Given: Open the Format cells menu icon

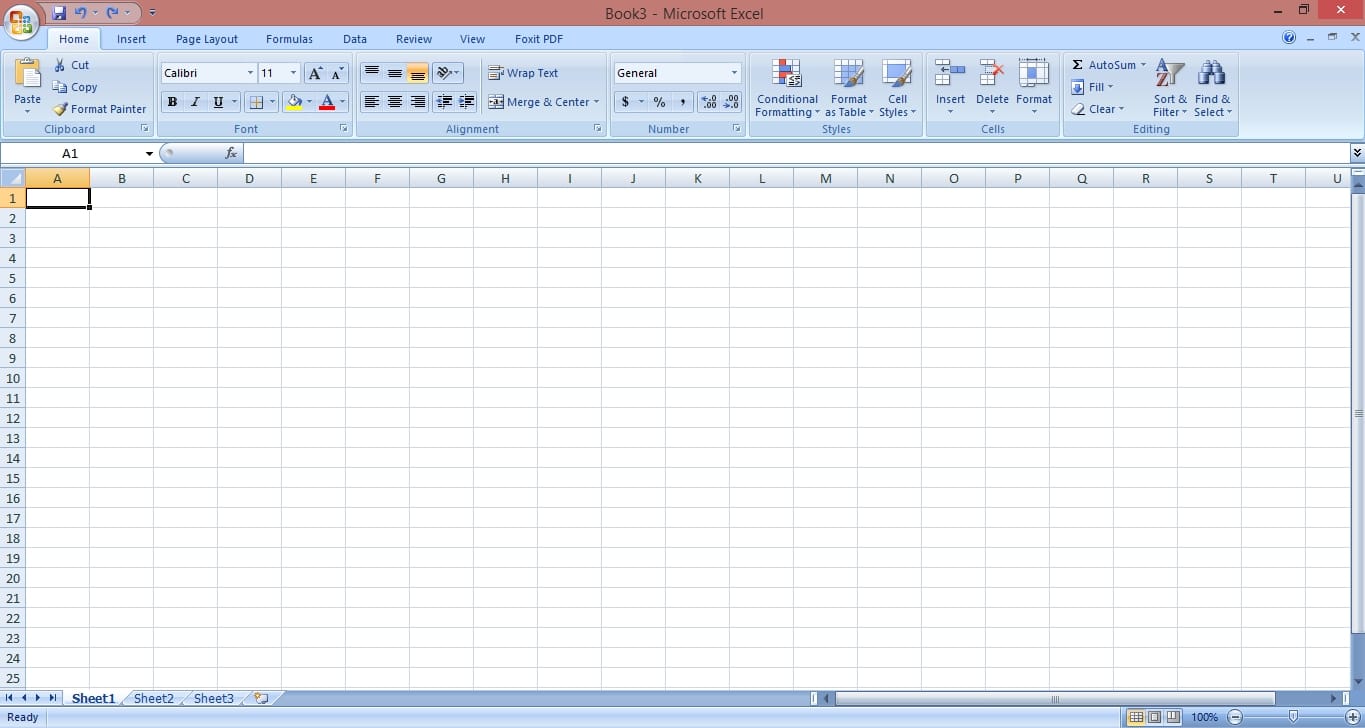Looking at the screenshot, I should pyautogui.click(x=1033, y=73).
